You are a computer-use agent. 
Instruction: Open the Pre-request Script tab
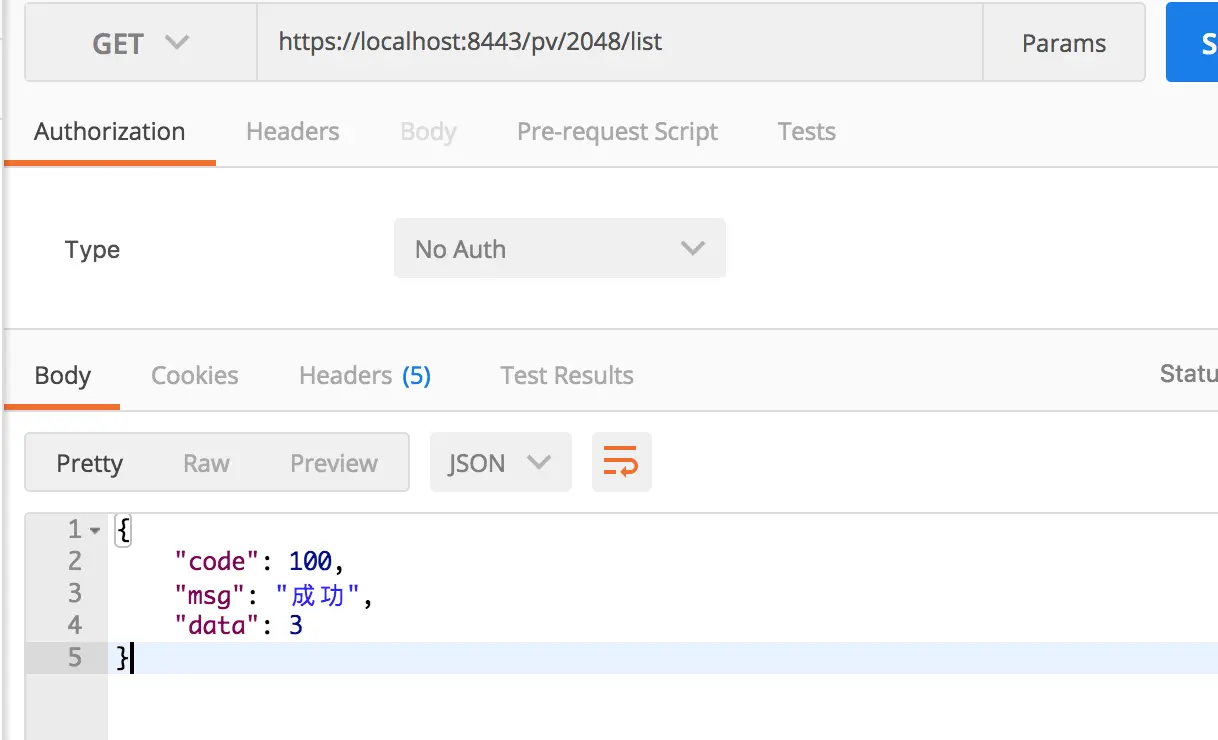(617, 132)
